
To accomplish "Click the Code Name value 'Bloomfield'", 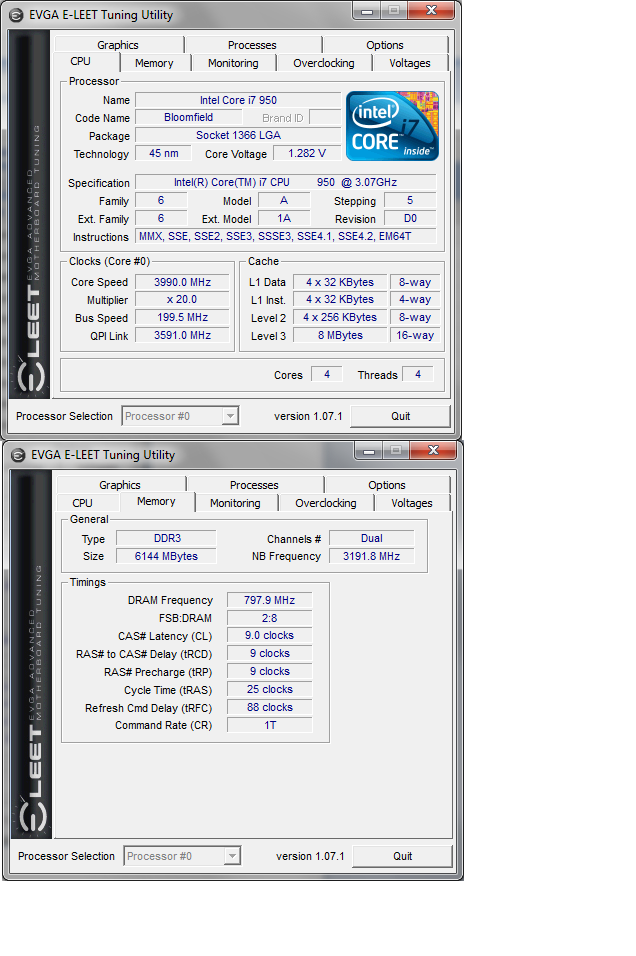I will pyautogui.click(x=188, y=117).
